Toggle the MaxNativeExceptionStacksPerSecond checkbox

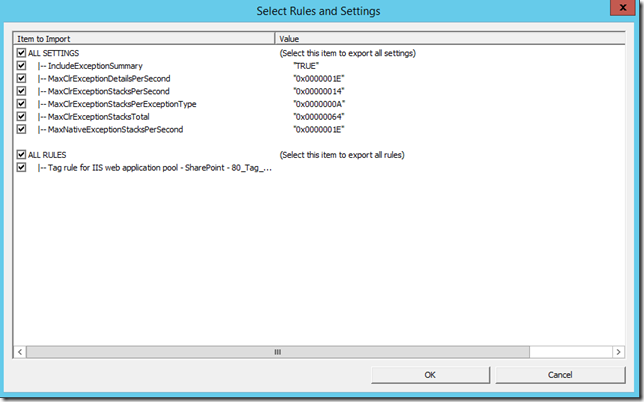(x=22, y=130)
